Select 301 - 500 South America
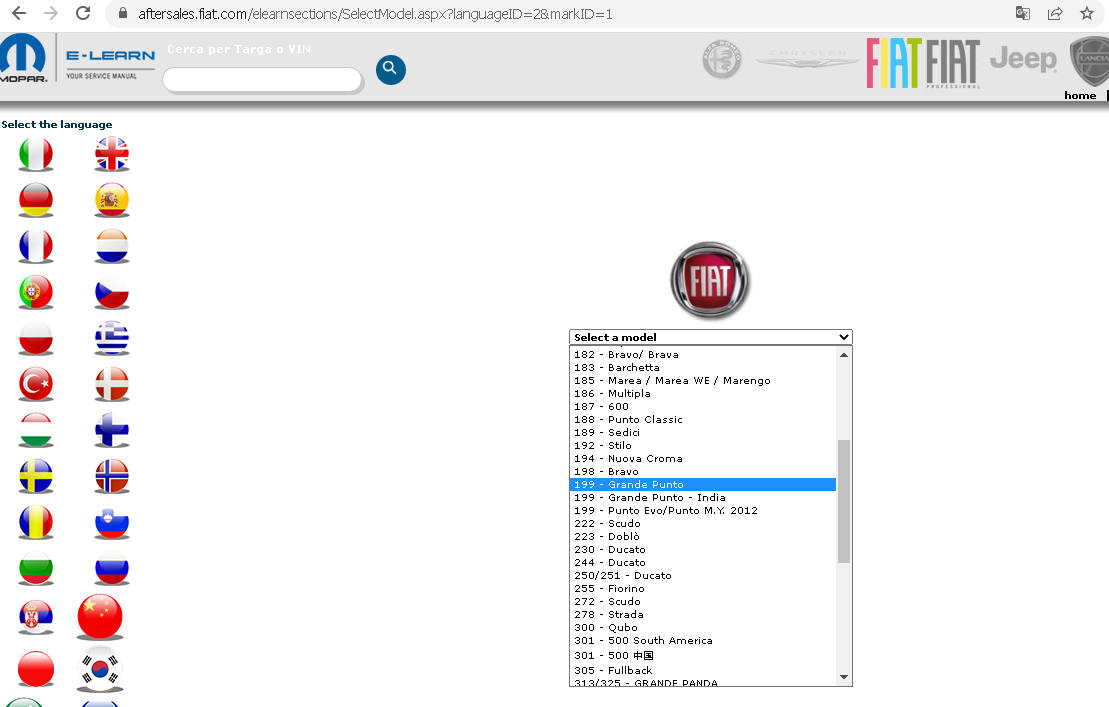Screen dimensions: 1109x707 point(703,641)
